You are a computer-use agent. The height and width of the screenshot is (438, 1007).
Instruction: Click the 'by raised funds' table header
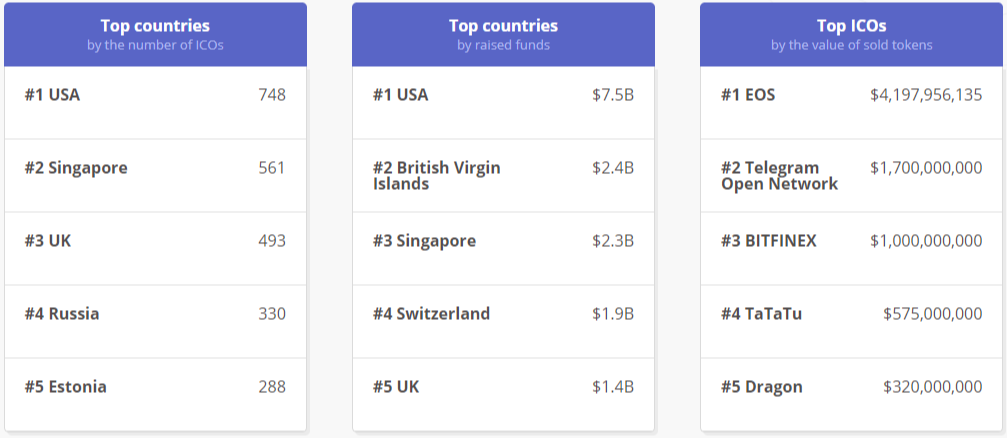pyautogui.click(x=503, y=45)
